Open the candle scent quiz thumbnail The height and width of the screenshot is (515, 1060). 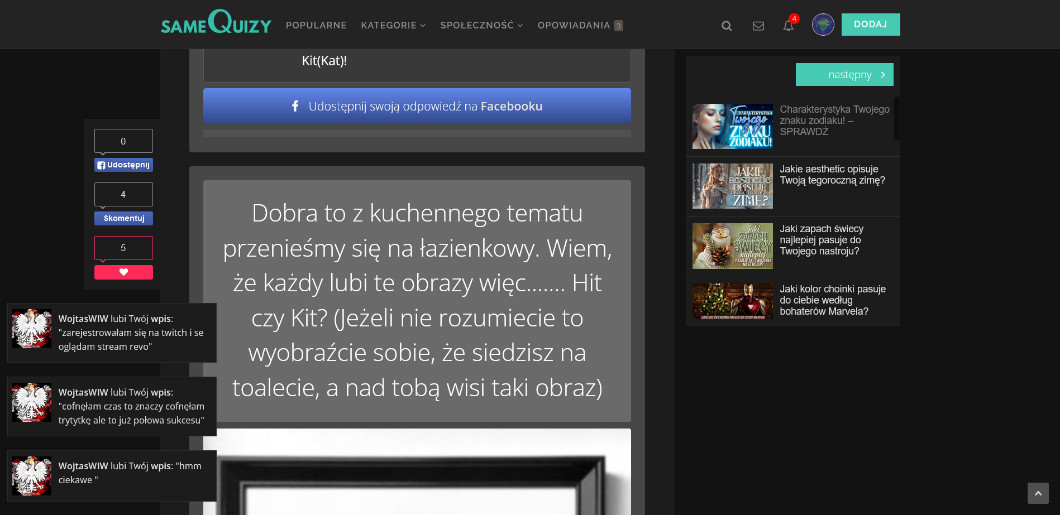pos(732,246)
